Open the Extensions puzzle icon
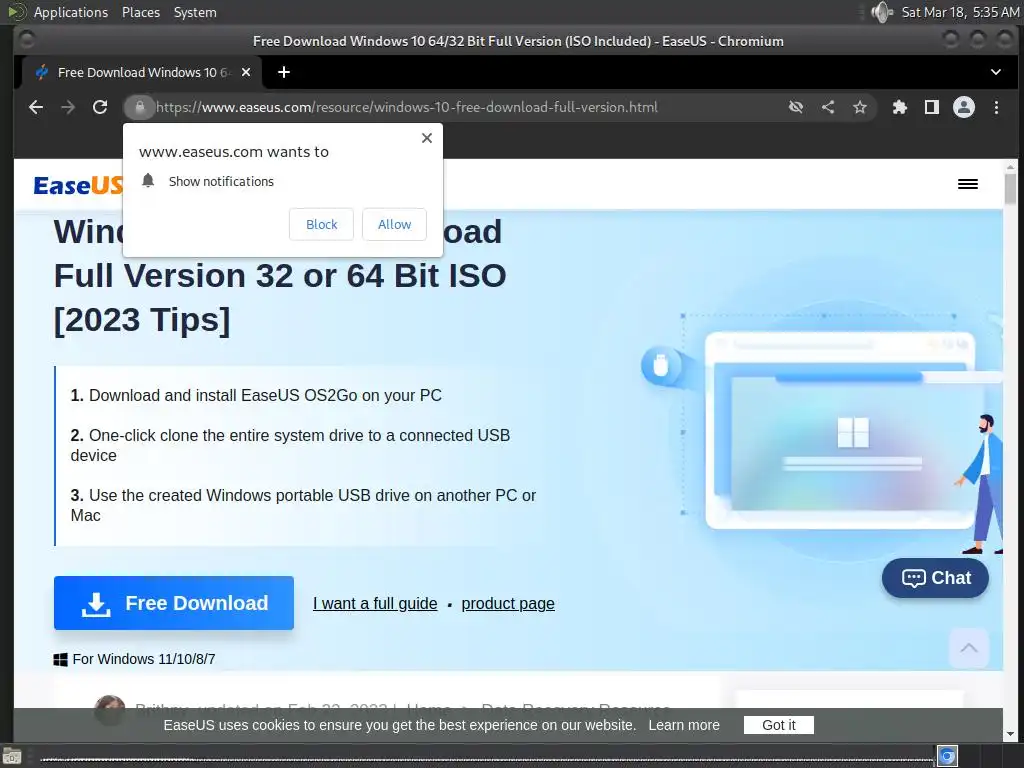The width and height of the screenshot is (1024, 768). 899,107
